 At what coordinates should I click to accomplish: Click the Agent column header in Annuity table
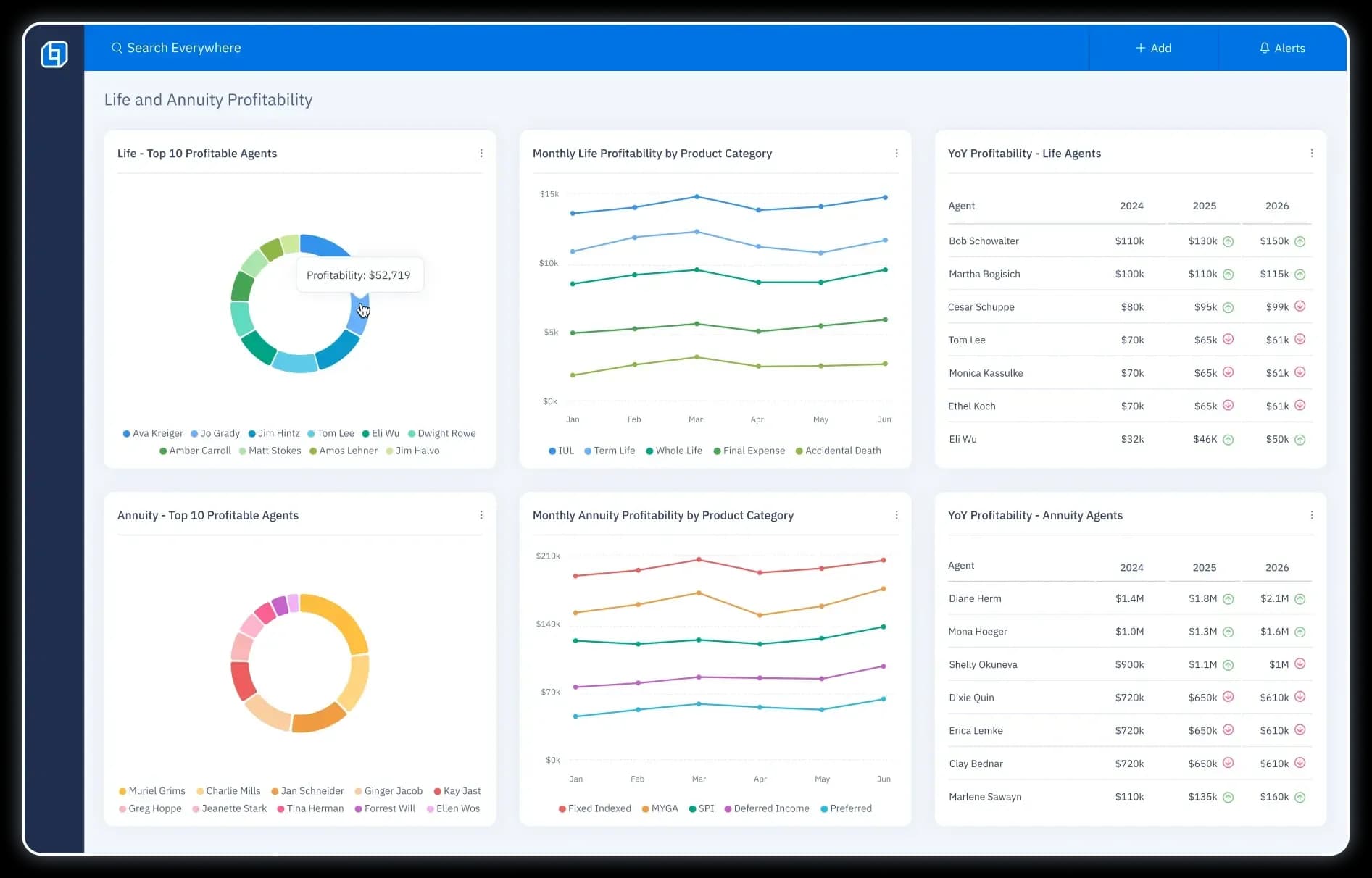961,566
